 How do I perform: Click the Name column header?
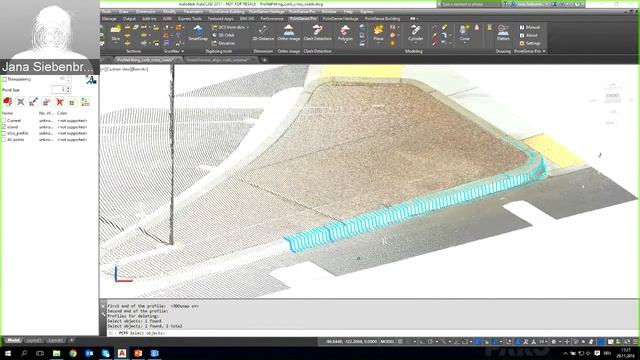coord(7,113)
